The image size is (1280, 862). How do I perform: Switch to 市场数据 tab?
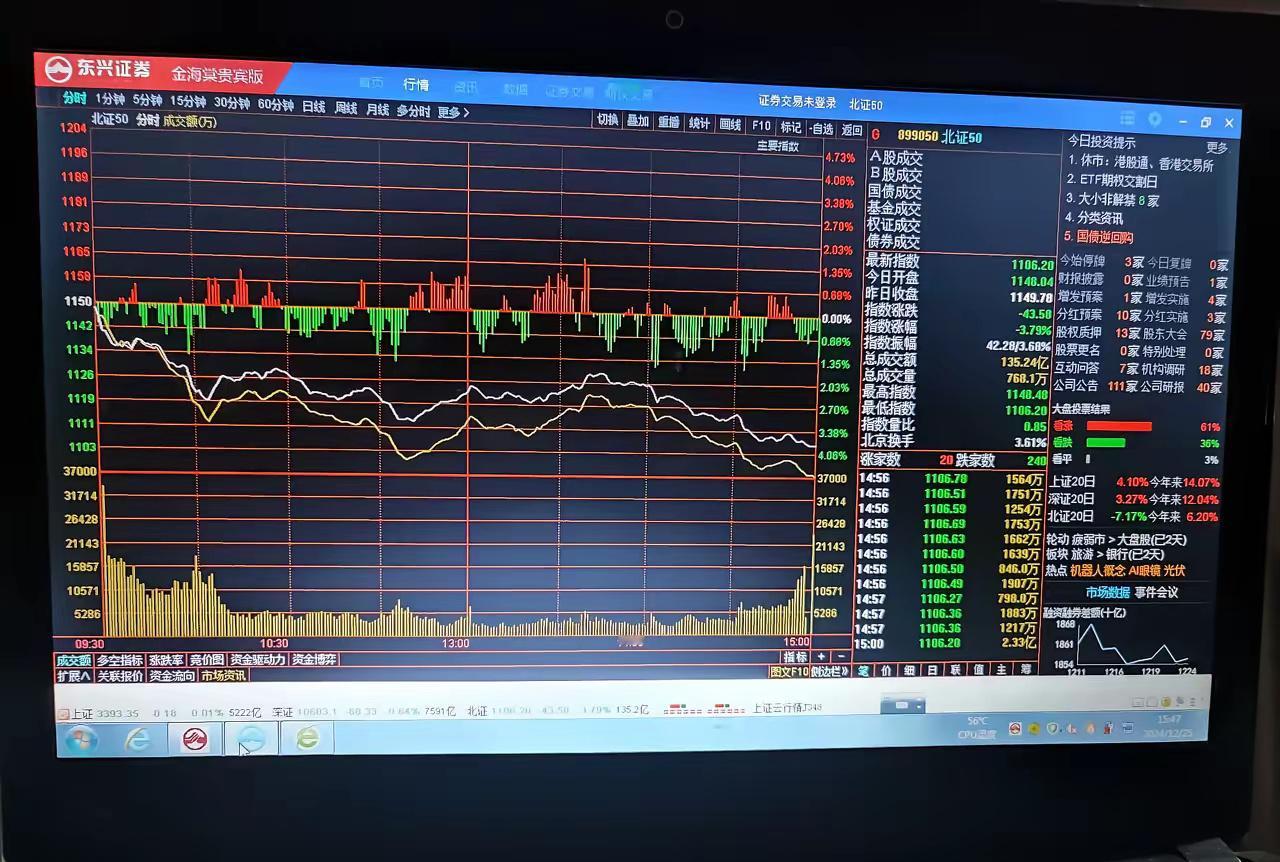click(x=1107, y=592)
